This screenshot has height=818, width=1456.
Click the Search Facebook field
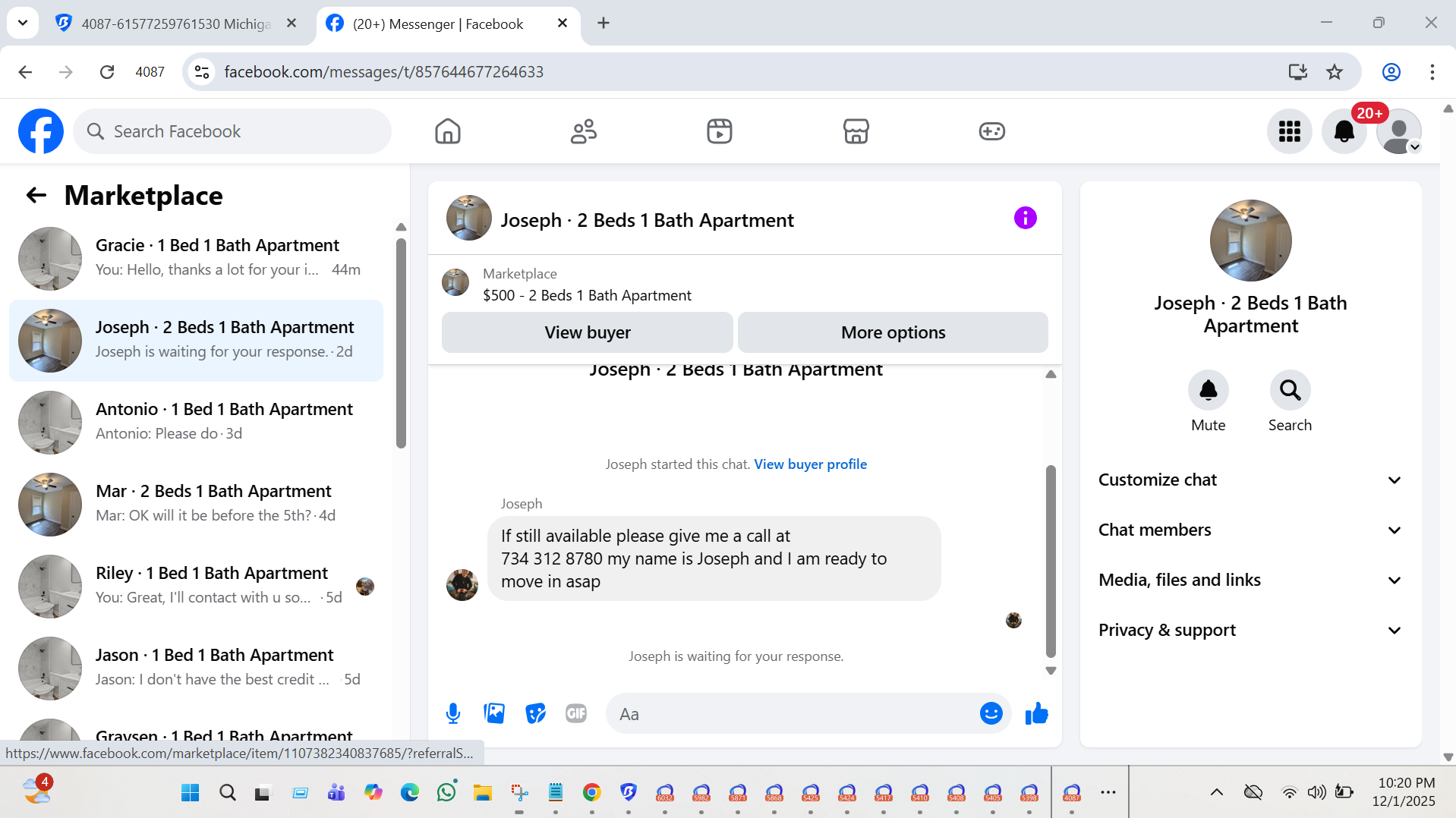[x=232, y=131]
